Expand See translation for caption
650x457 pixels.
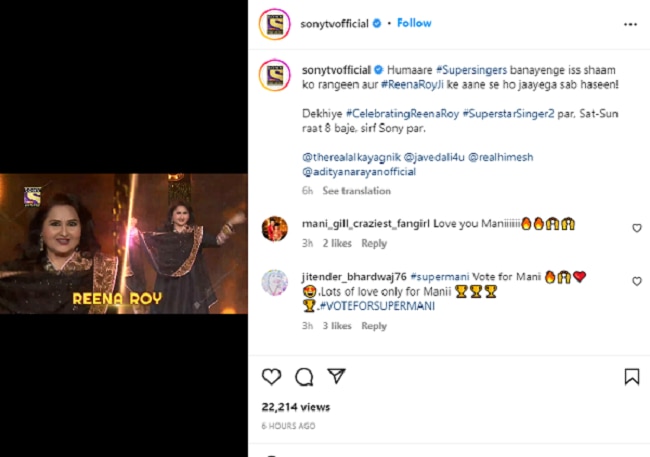coord(357,191)
